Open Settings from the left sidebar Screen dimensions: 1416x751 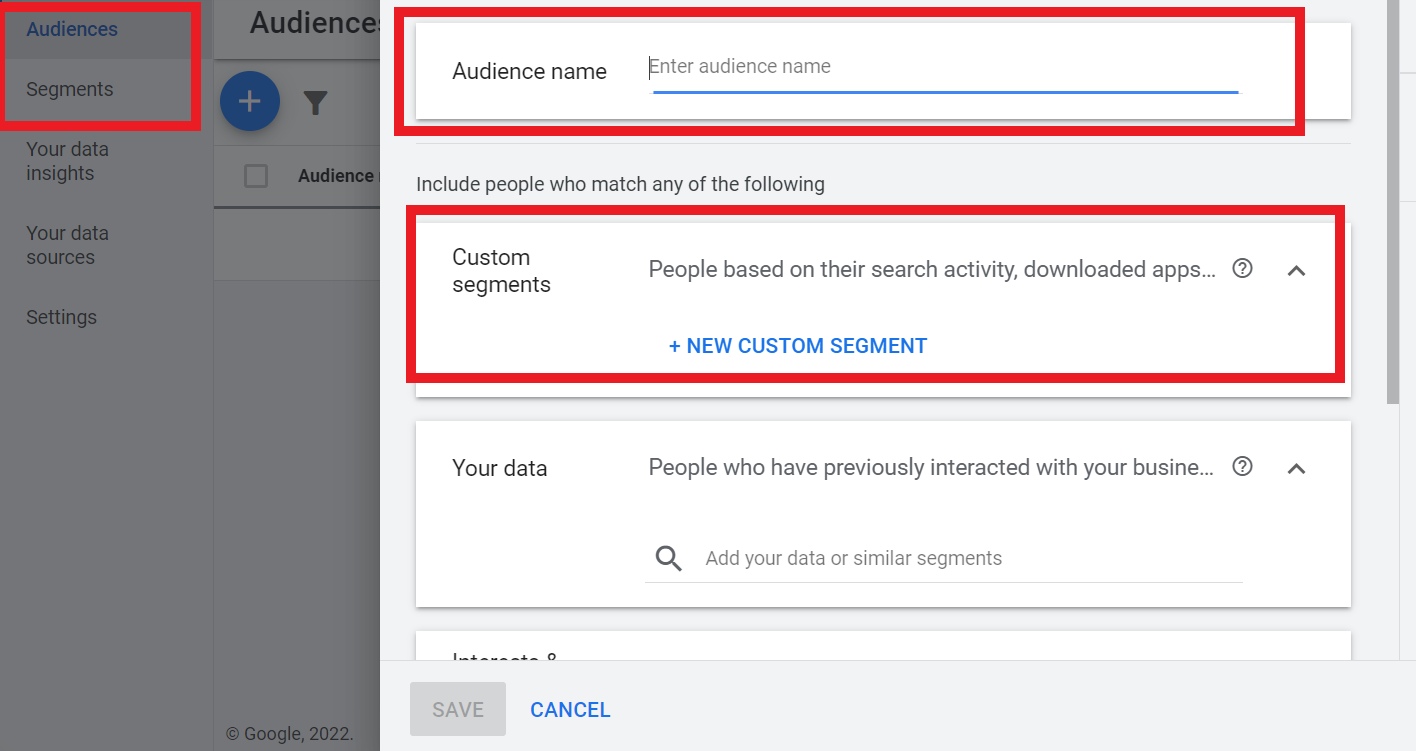coord(61,317)
